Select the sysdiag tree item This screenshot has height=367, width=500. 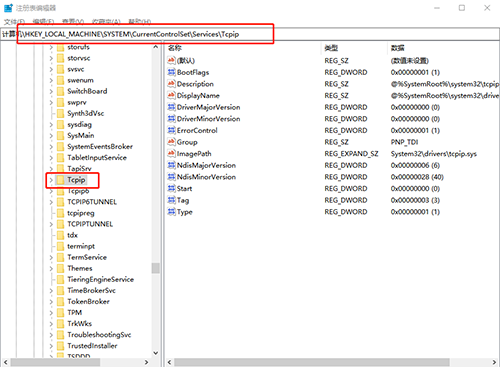point(79,125)
